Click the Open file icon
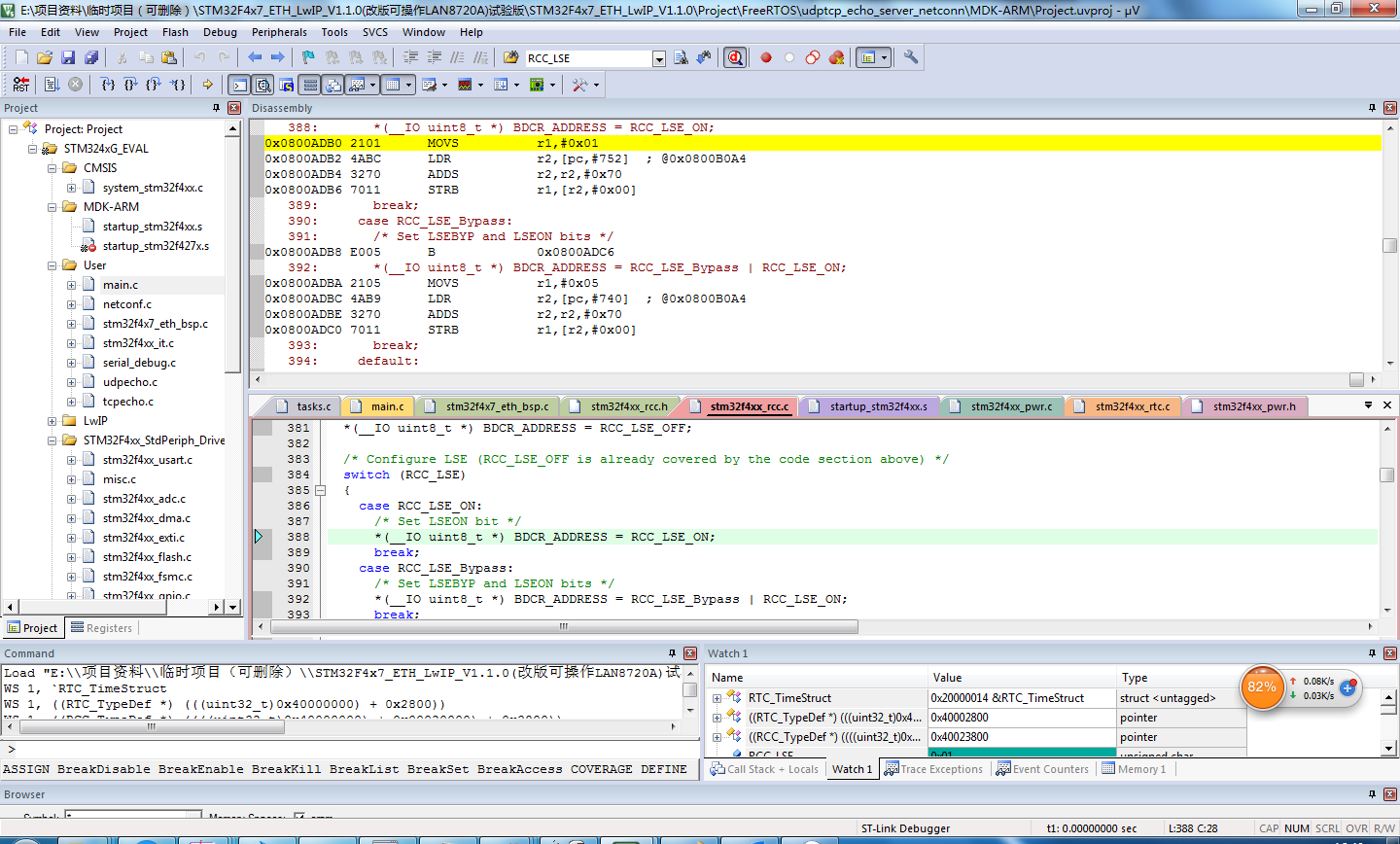 tap(45, 58)
